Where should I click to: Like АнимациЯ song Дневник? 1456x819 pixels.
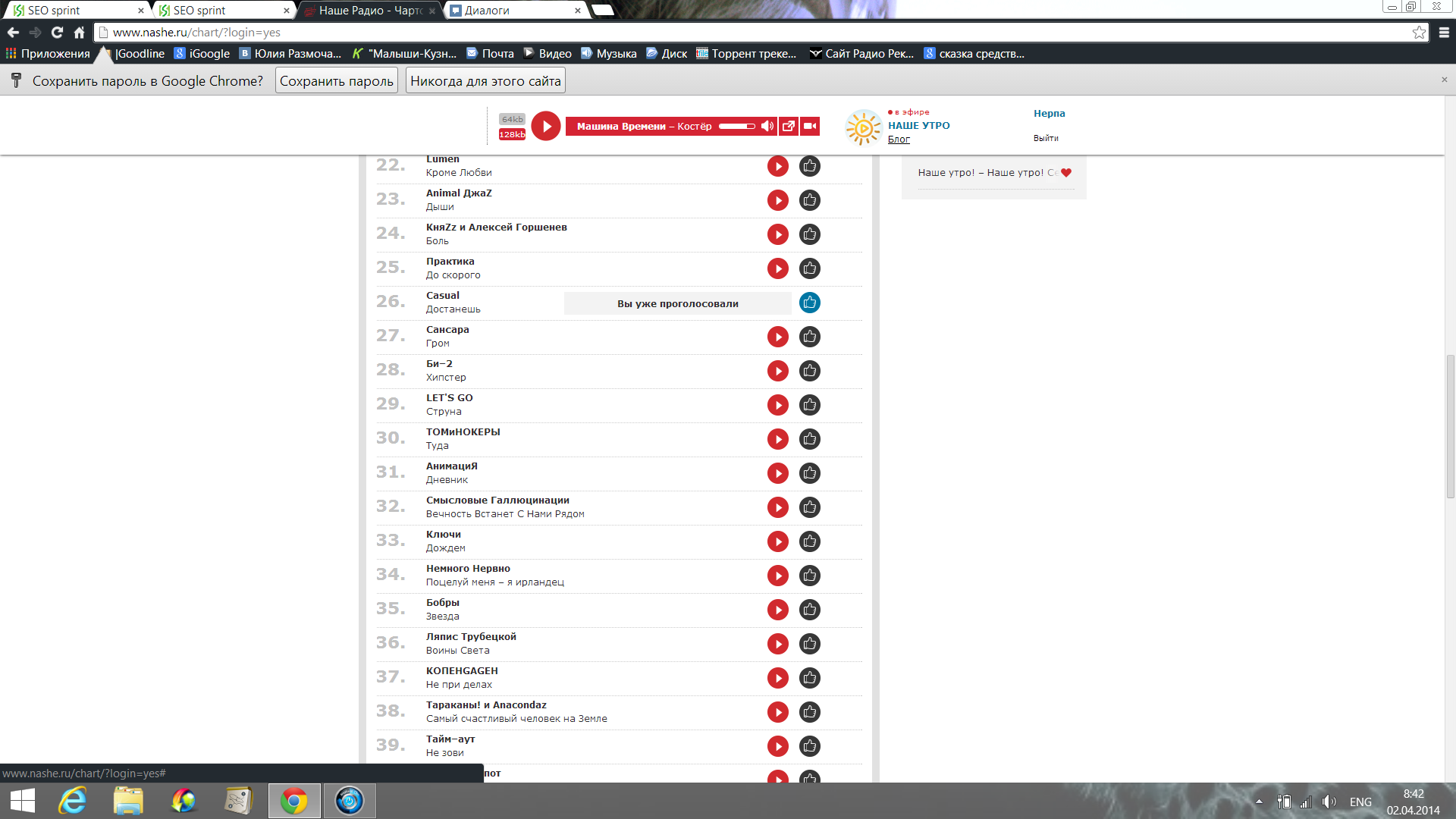tap(809, 473)
